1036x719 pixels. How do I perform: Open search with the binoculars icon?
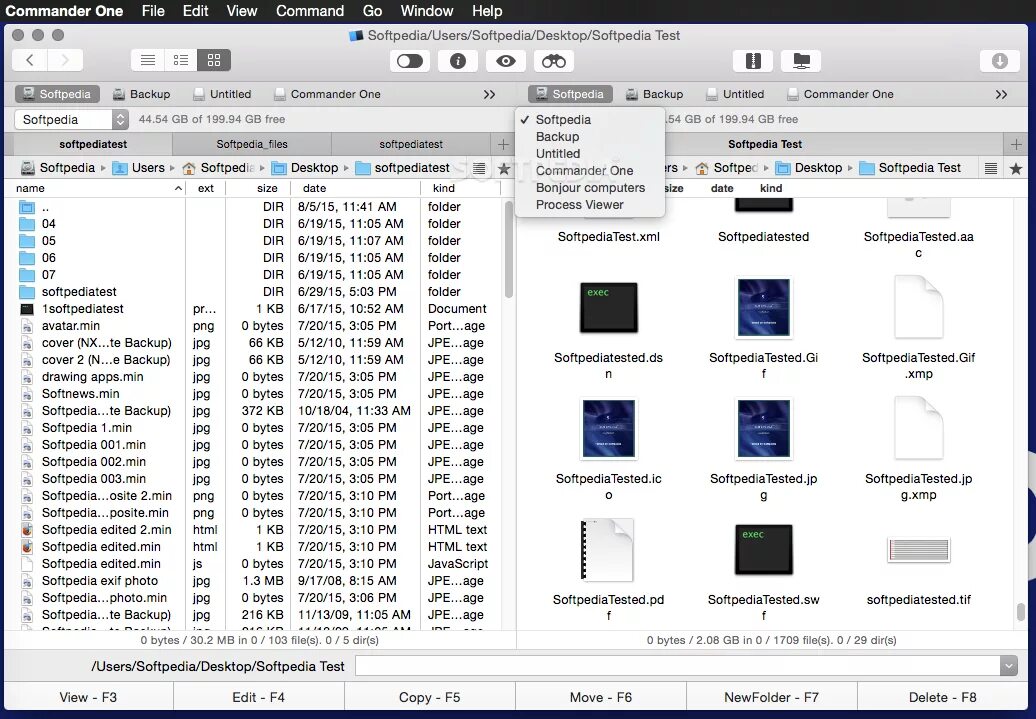pos(554,61)
